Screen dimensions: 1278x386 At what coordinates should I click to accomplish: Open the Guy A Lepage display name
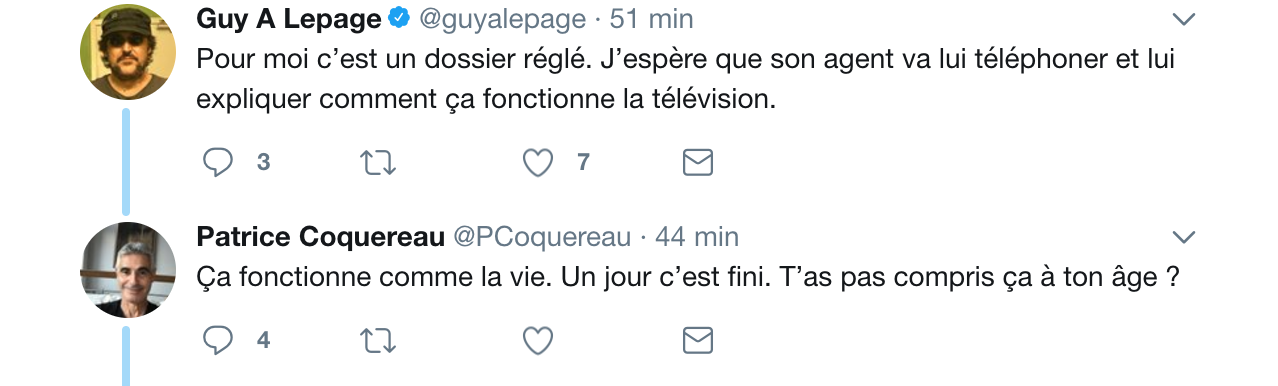pos(289,19)
